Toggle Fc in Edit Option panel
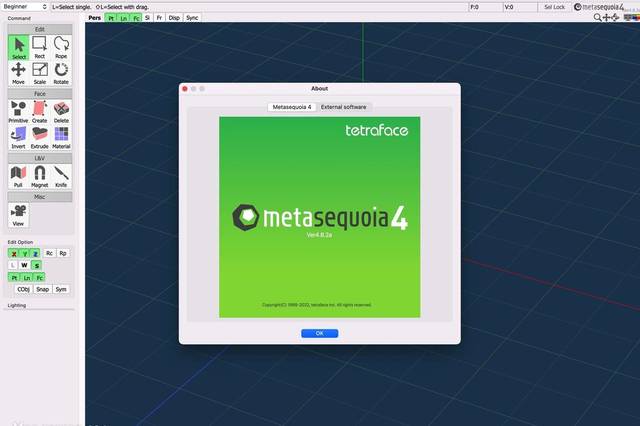640x426 pixels. (40, 277)
